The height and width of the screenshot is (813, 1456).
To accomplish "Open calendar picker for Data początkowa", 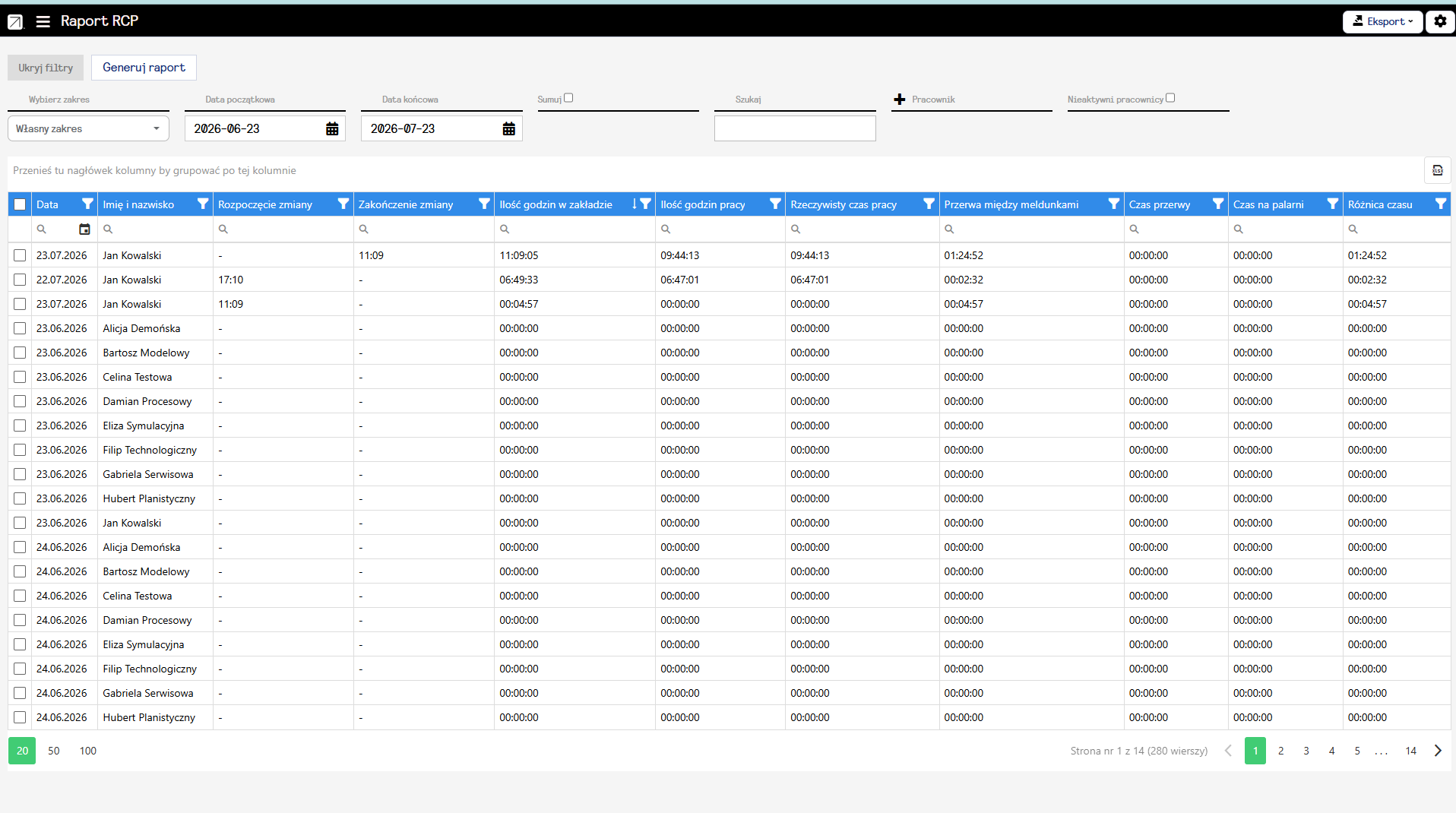I will coord(332,129).
